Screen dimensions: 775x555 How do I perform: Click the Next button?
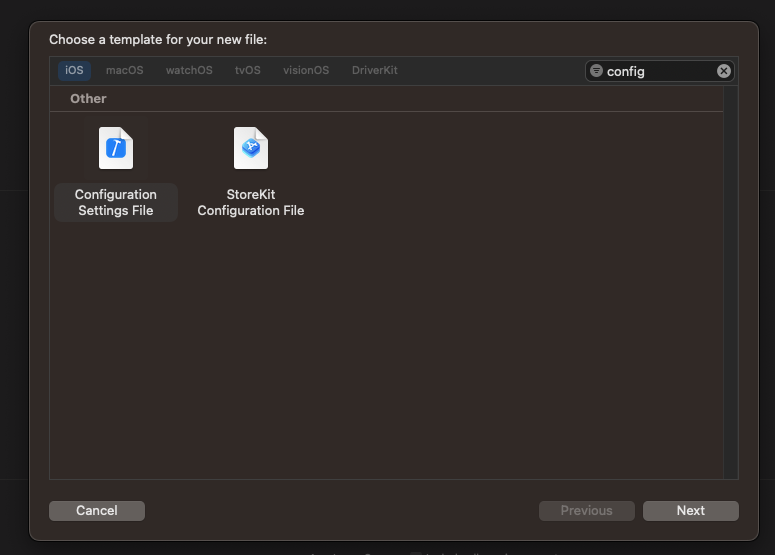(x=690, y=511)
